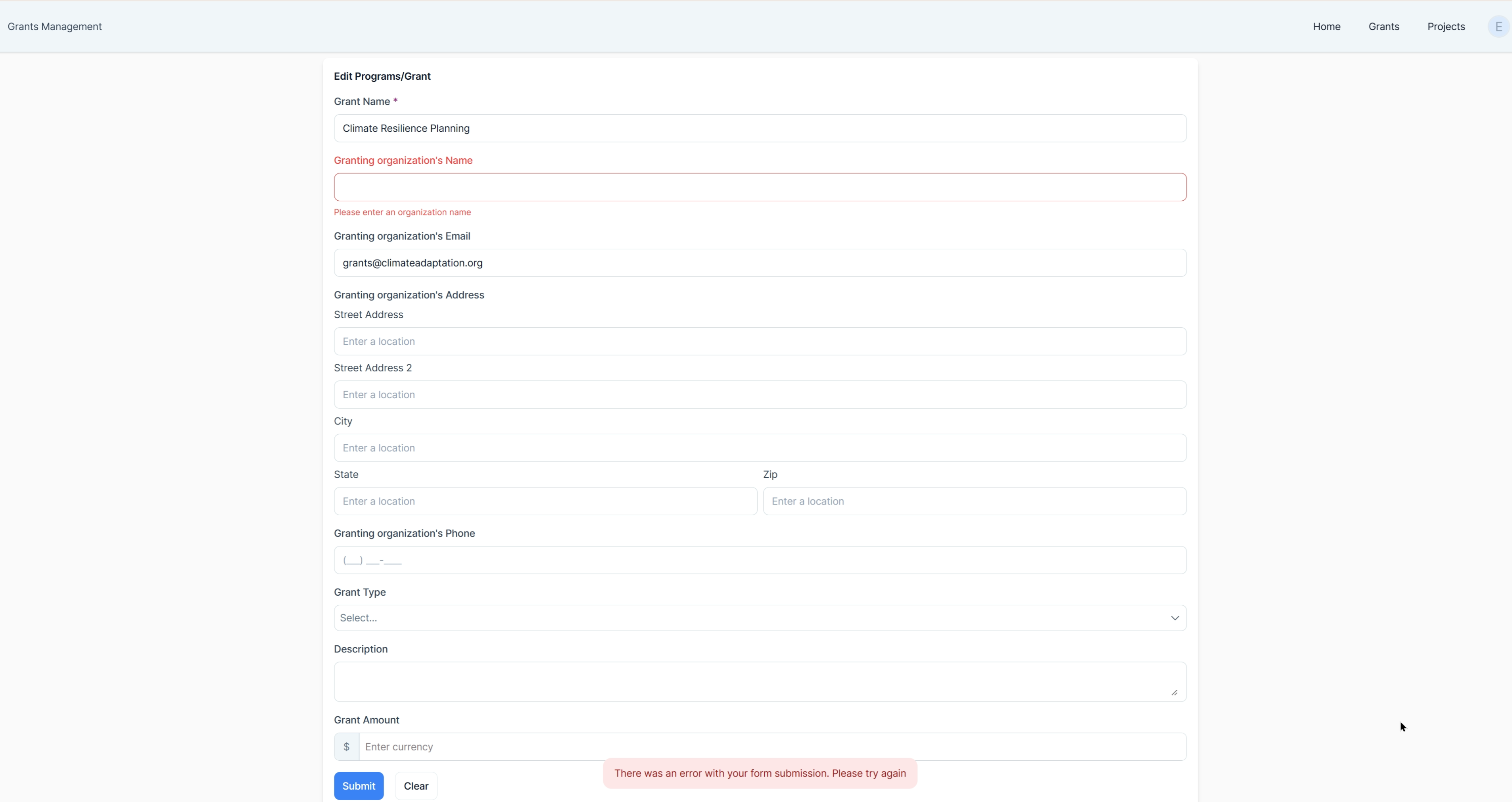The width and height of the screenshot is (1512, 802).
Task: Click the Projects tab in navigation
Action: coord(1446,26)
